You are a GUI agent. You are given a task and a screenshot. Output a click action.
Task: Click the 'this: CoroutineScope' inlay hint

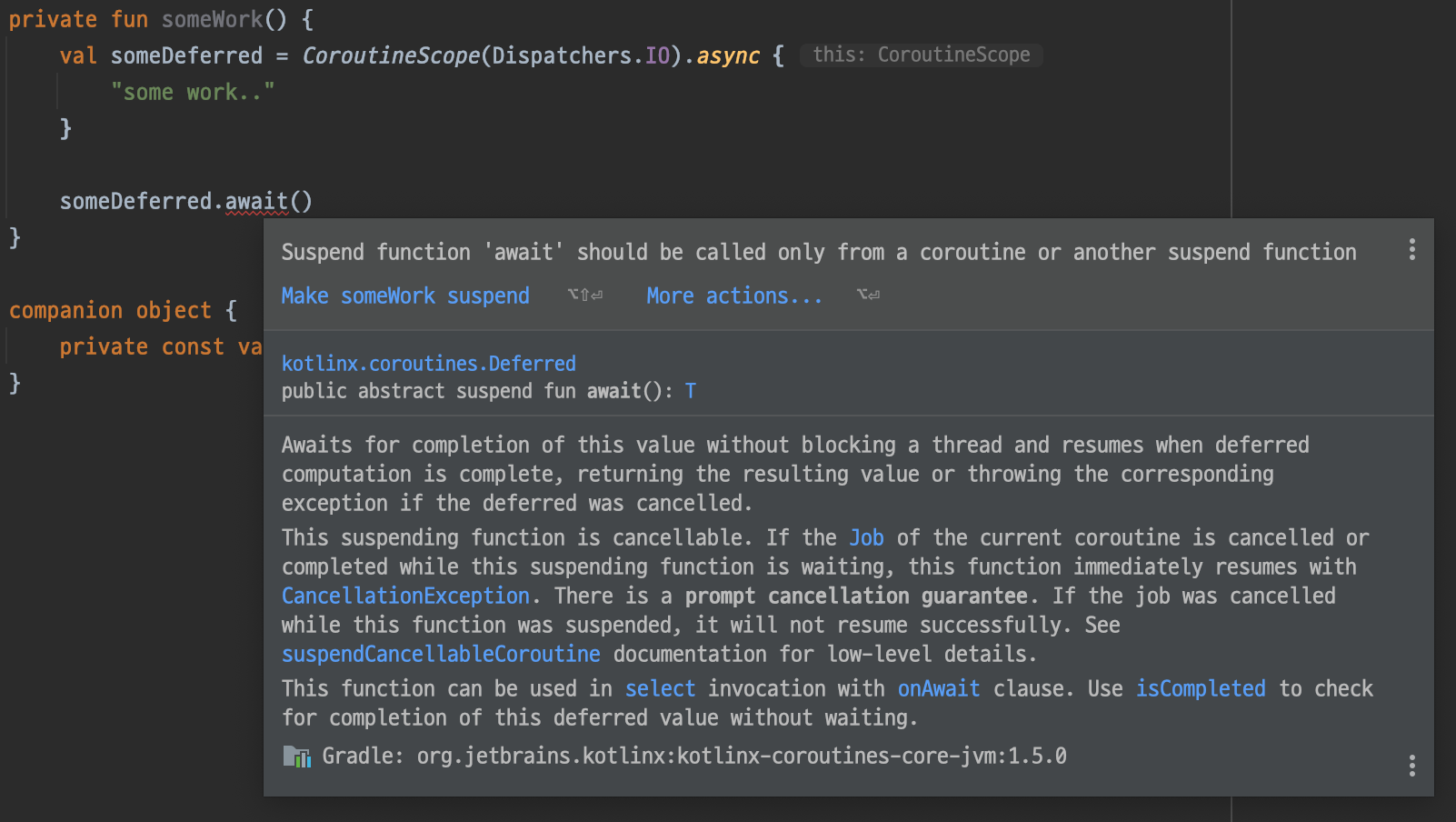click(x=921, y=55)
